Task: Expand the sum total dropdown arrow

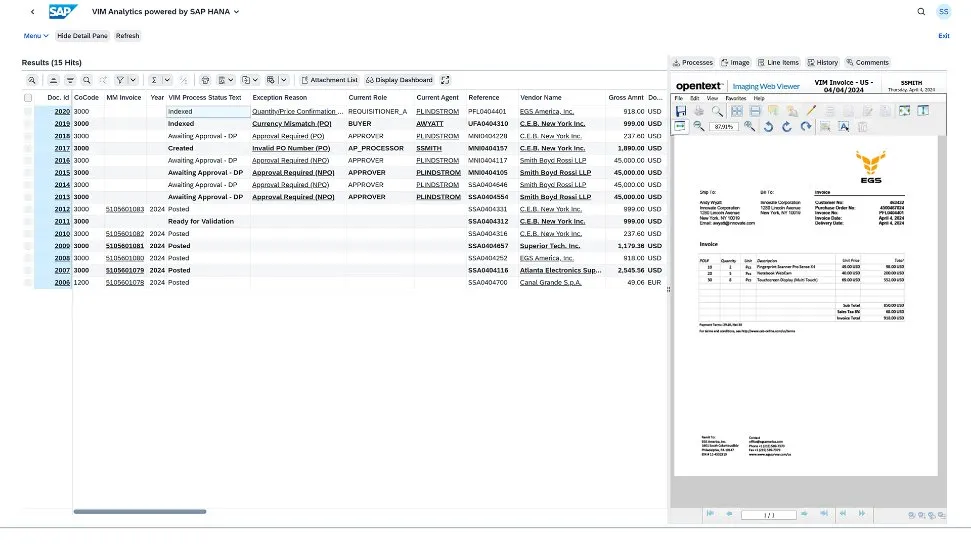Action: click(x=167, y=80)
